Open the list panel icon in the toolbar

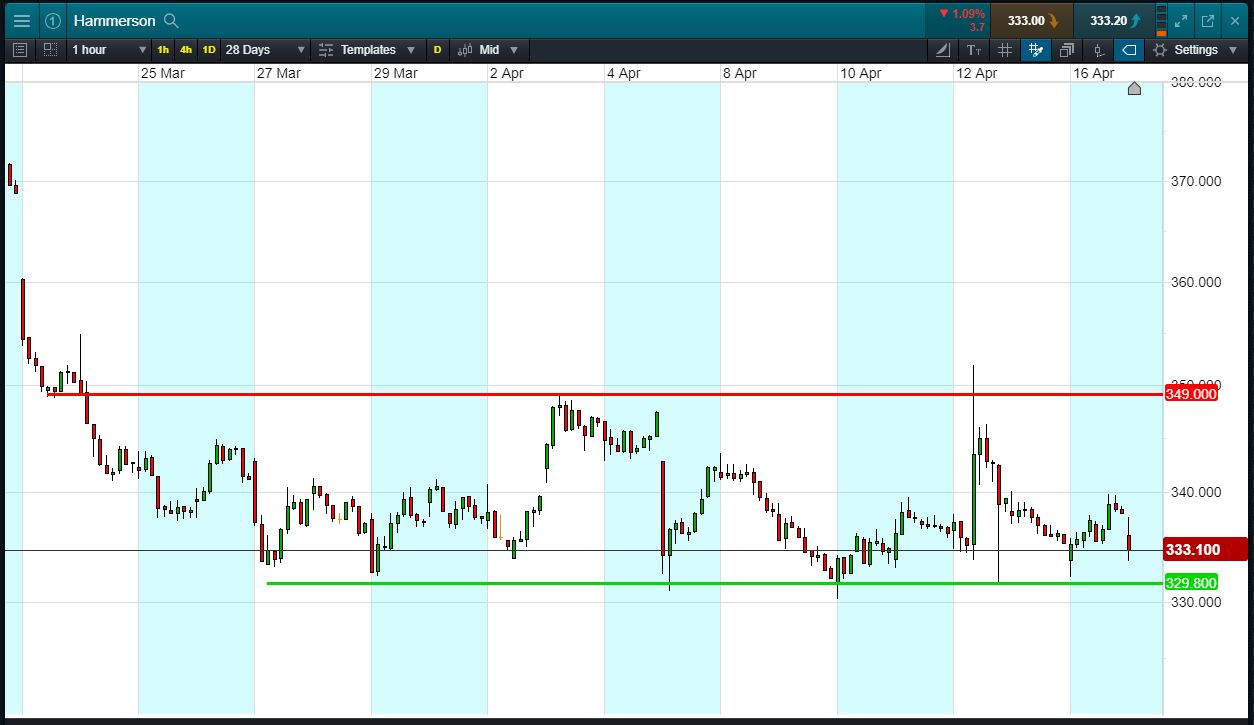pos(20,49)
